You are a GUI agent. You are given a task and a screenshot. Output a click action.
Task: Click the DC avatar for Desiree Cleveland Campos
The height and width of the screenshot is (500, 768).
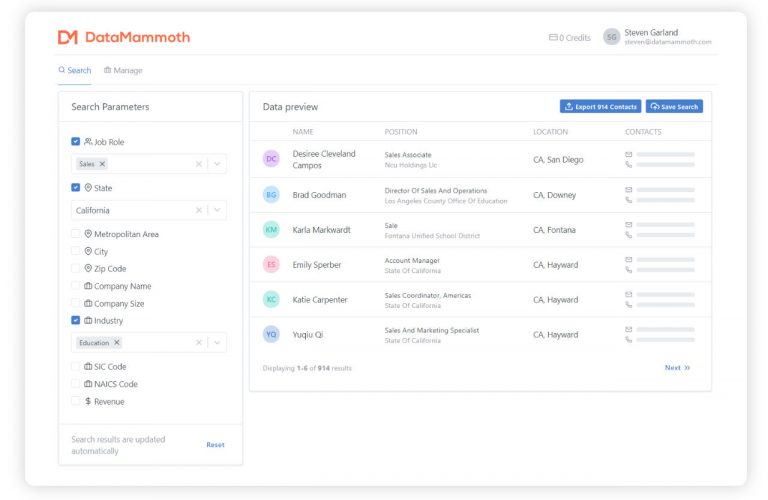(x=271, y=159)
